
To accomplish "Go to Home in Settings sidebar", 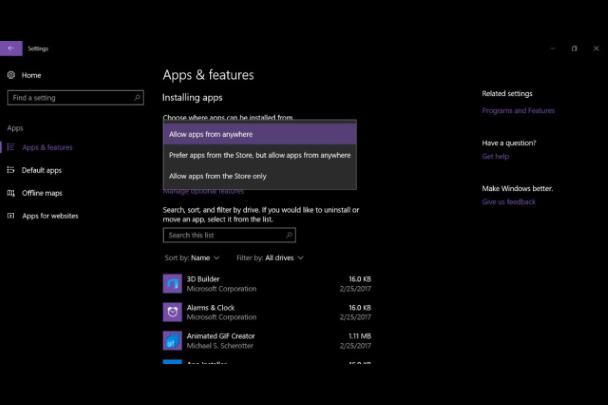I will pos(31,75).
